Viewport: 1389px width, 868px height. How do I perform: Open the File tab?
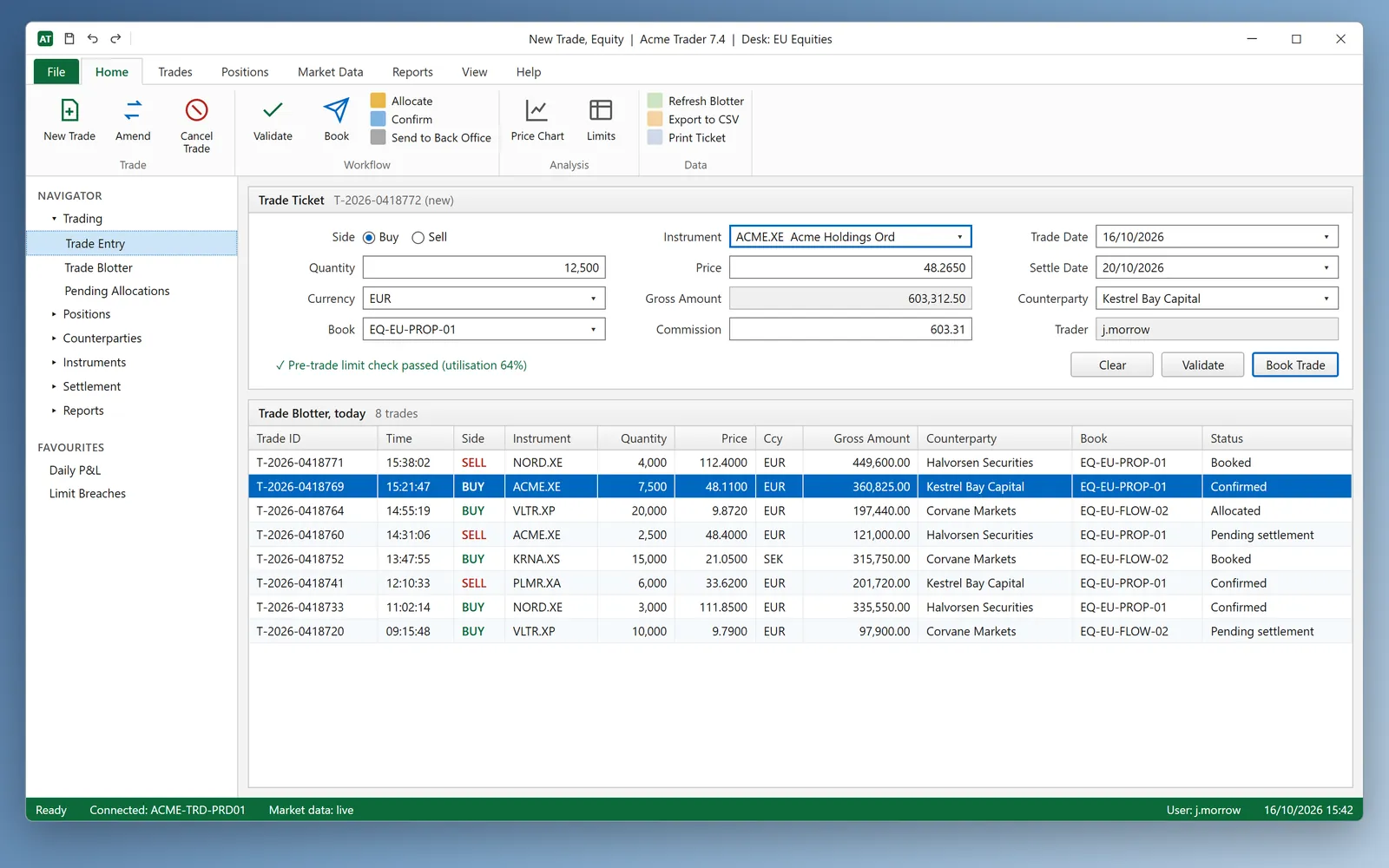tap(56, 72)
